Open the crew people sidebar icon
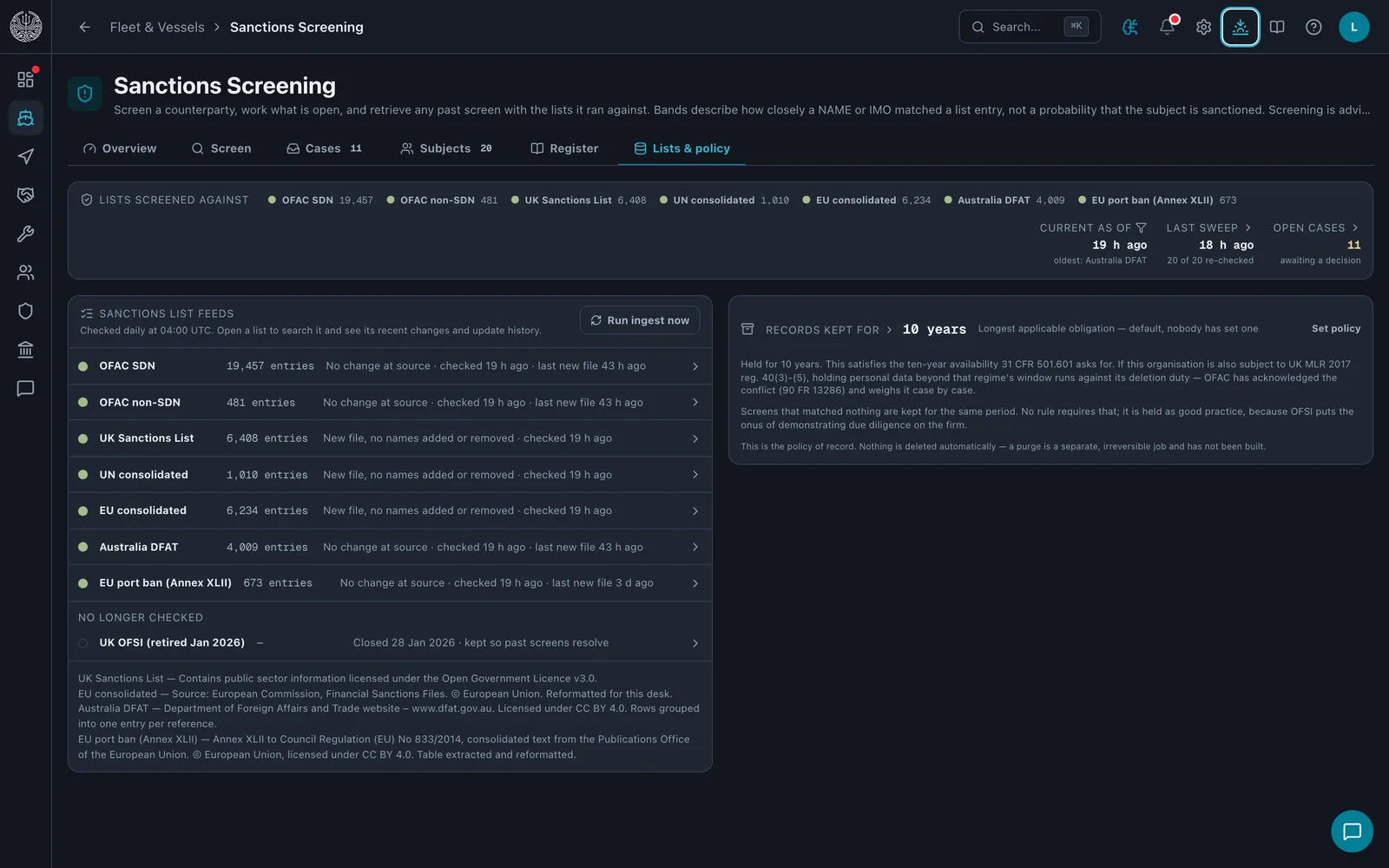Image resolution: width=1389 pixels, height=868 pixels. pyautogui.click(x=25, y=273)
